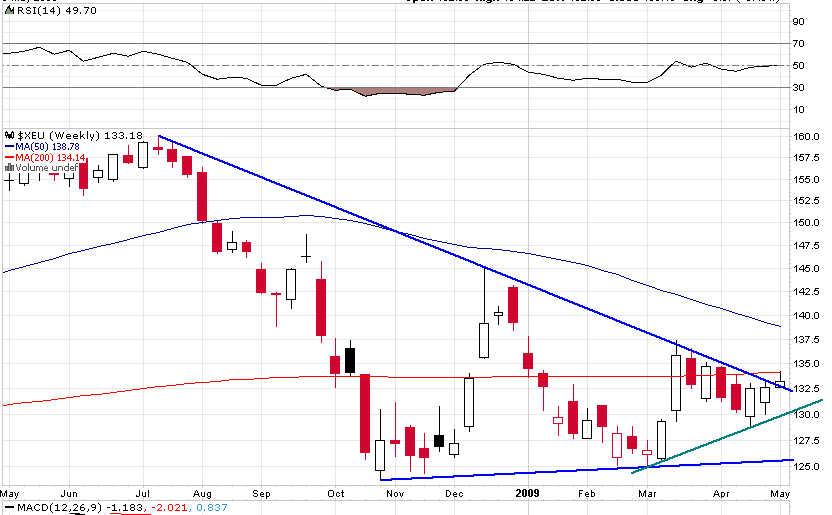
Task: Click the volume bars icon beside Volume
Action: 10,168
